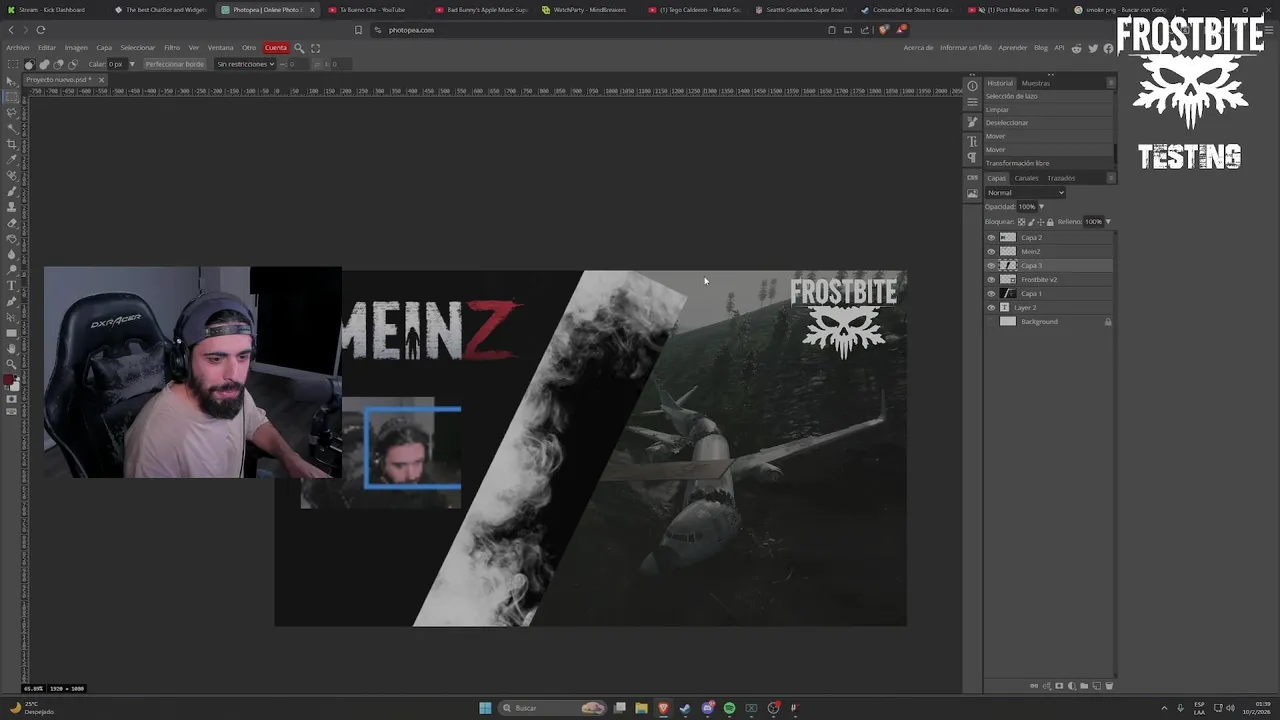Open the Informar un fallo link
Screen dimensions: 1280x720
tap(966, 48)
